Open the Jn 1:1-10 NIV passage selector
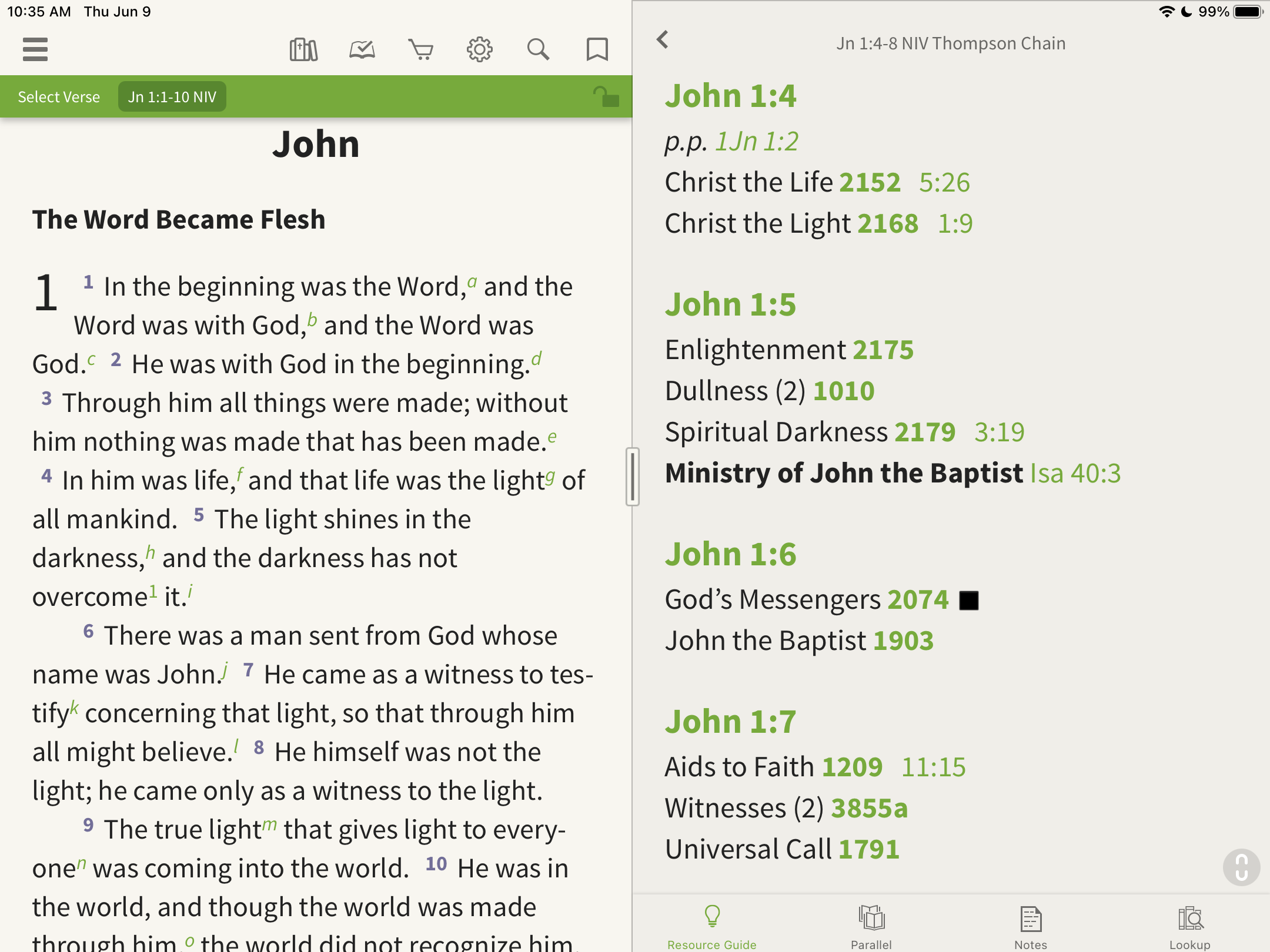This screenshot has width=1270, height=952. tap(172, 97)
